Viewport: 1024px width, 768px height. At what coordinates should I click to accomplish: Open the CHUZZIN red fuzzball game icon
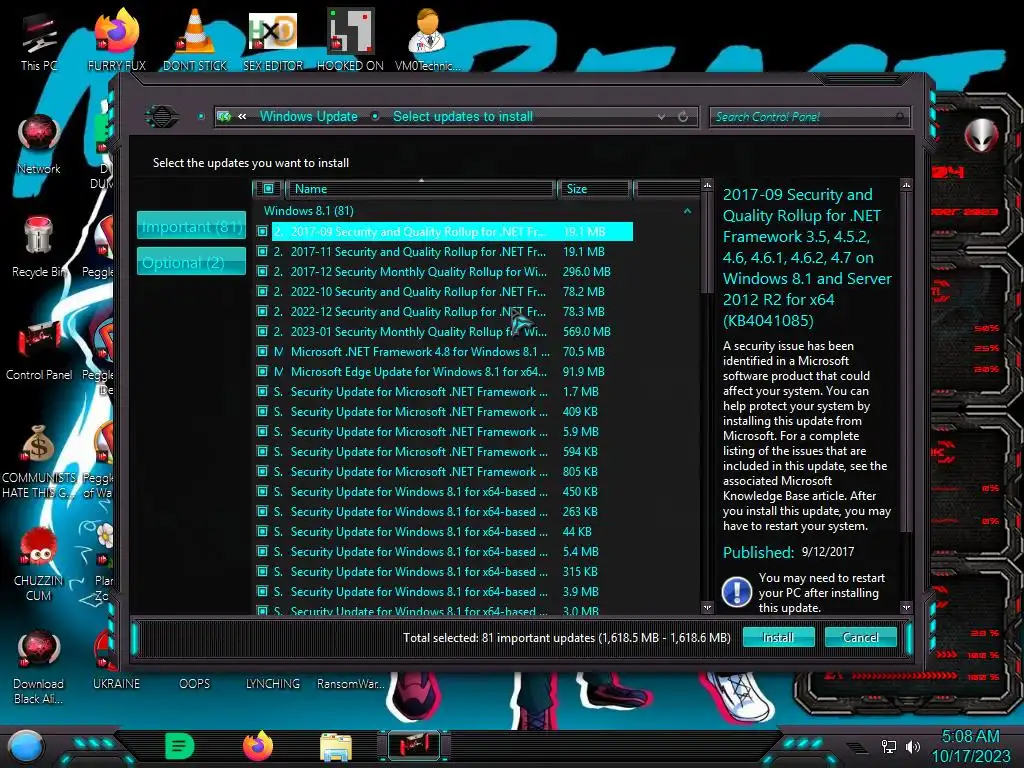(x=39, y=565)
